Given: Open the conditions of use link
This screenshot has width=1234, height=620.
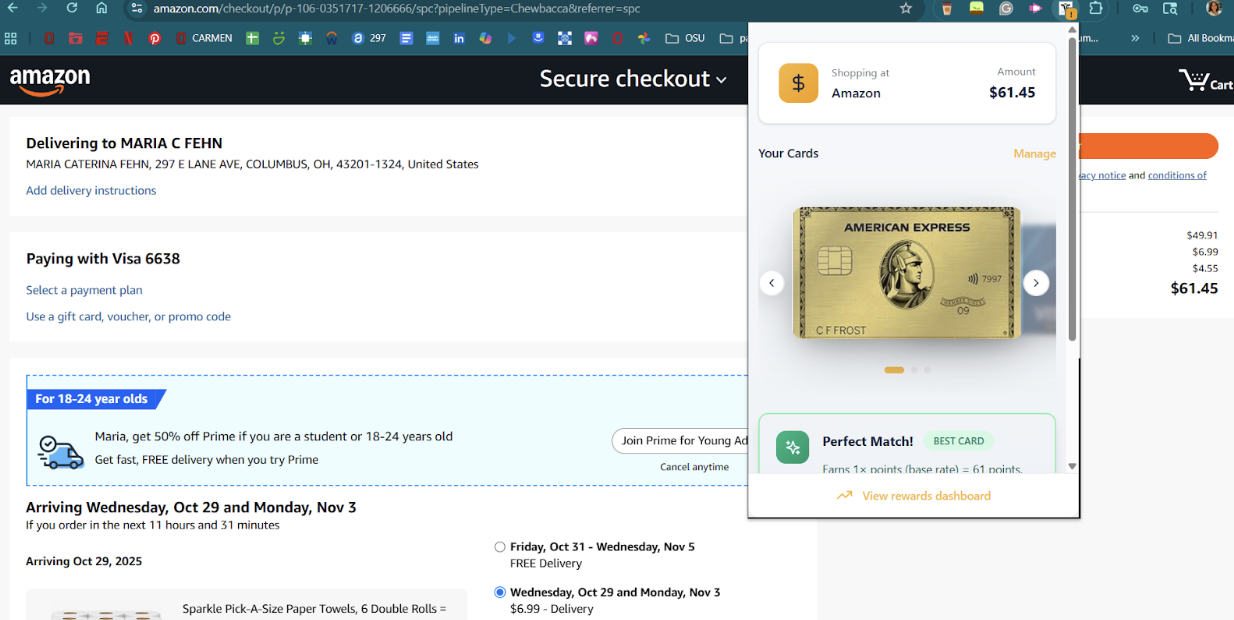Looking at the screenshot, I should click(x=1177, y=175).
